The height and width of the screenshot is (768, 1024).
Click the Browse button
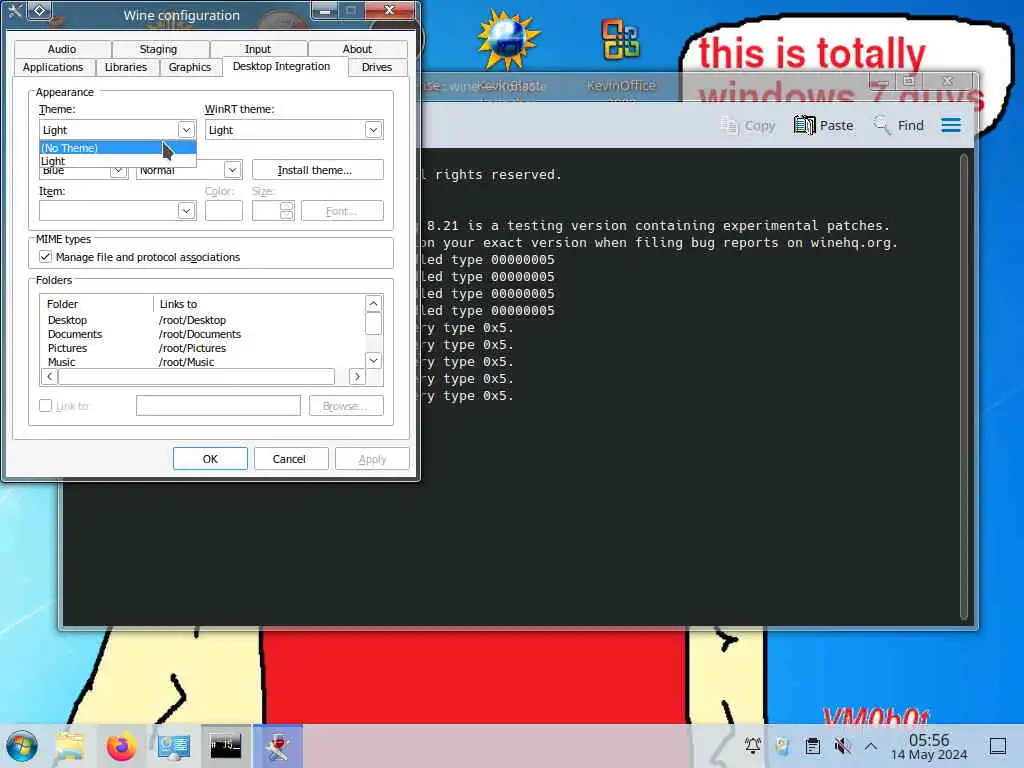click(346, 406)
